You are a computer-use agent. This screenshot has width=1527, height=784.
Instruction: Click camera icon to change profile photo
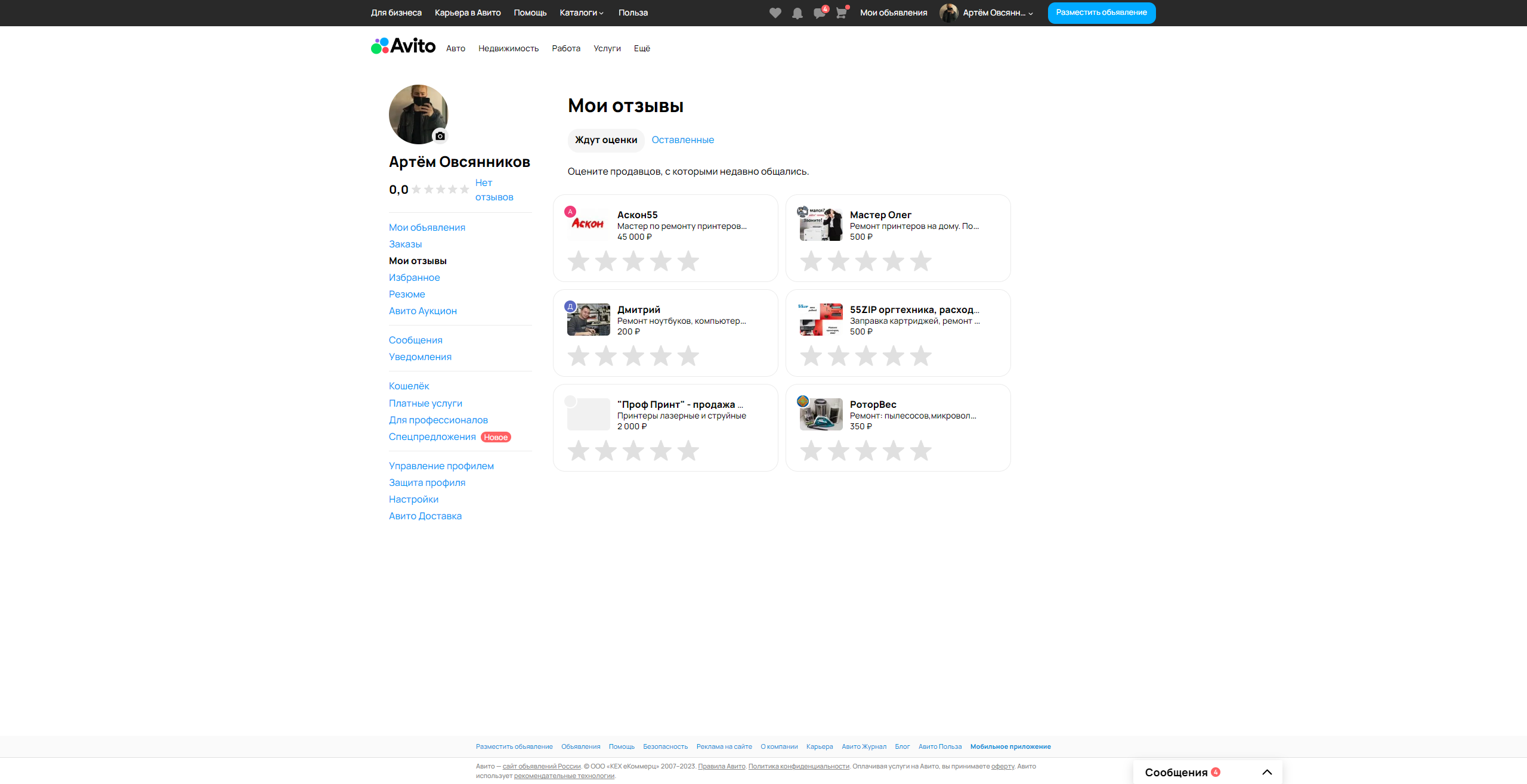click(440, 136)
